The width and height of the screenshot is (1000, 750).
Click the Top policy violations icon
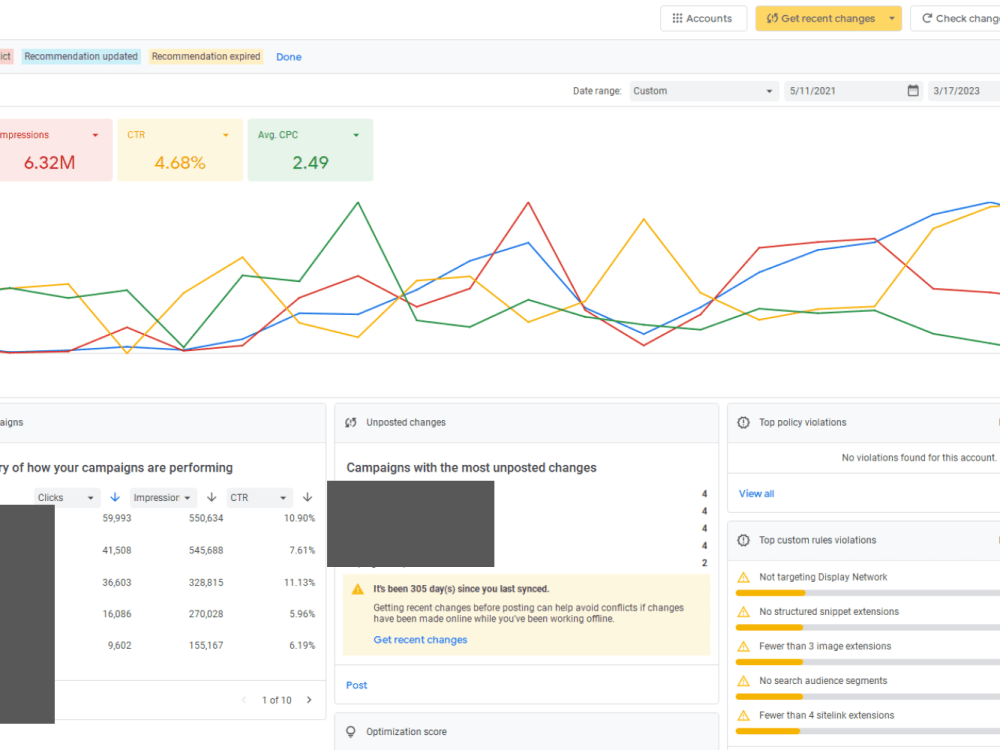[744, 422]
